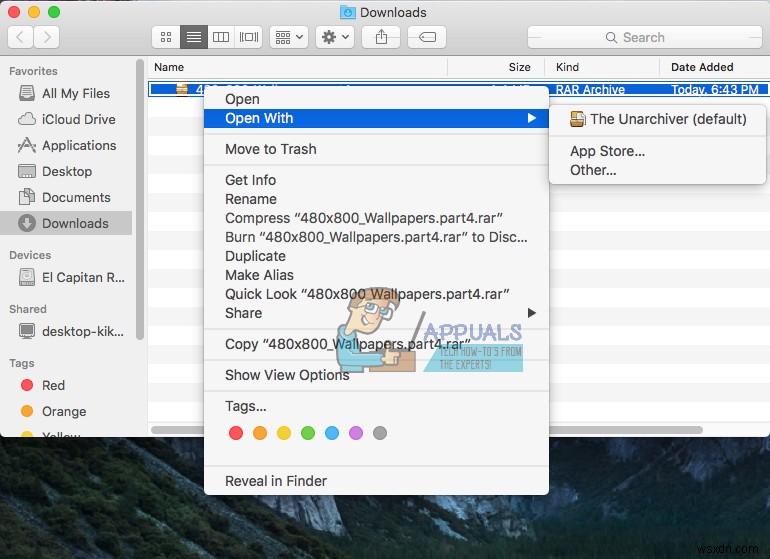Choose Get Info
This screenshot has width=770, height=559.
click(376, 180)
